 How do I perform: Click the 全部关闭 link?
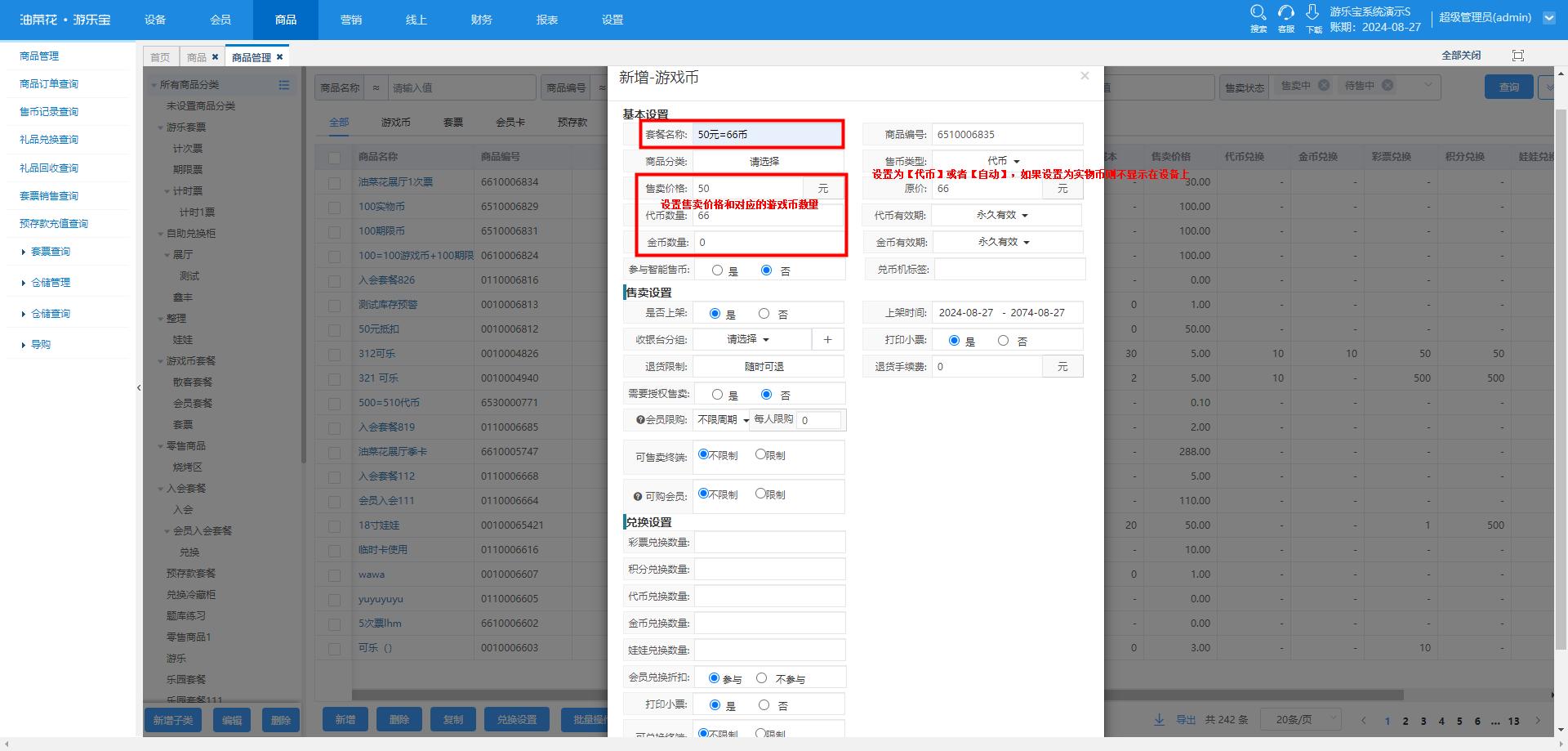pos(1461,56)
